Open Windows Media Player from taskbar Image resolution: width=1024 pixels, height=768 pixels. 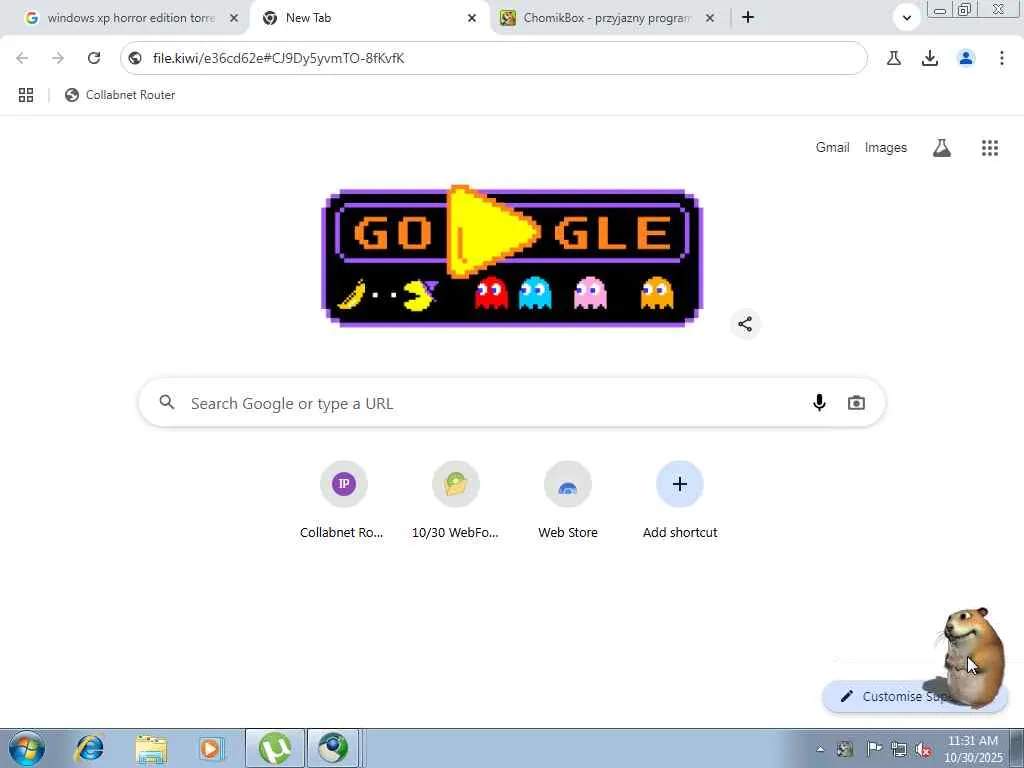pos(211,748)
